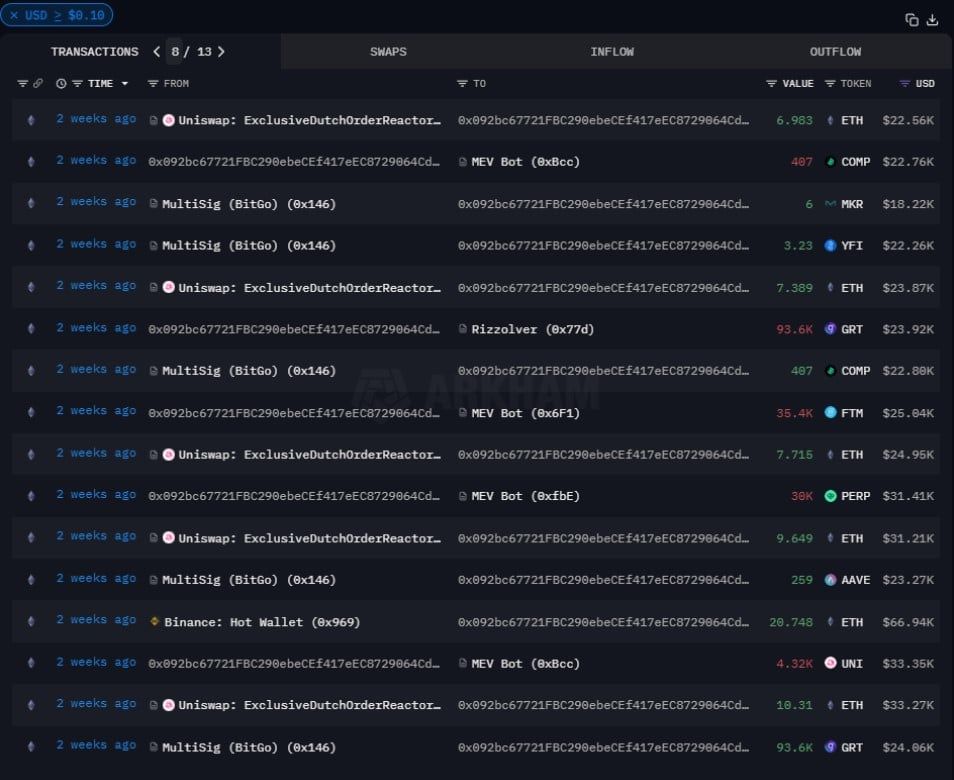Click the 20.748 ETH value
Screen dimensions: 954x780
[x=791, y=622]
